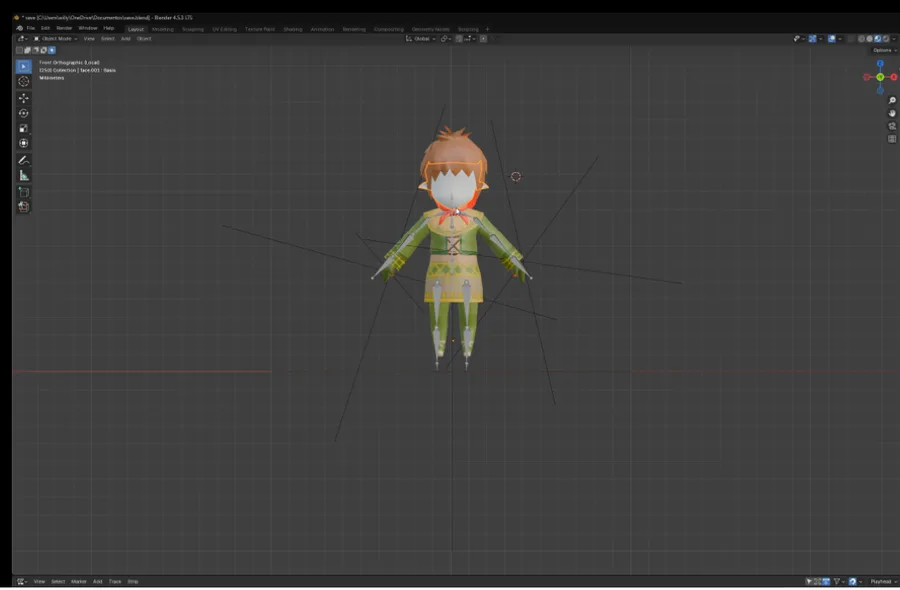The image size is (900, 590).
Task: Toggle snapping magnet in header
Action: (x=459, y=39)
